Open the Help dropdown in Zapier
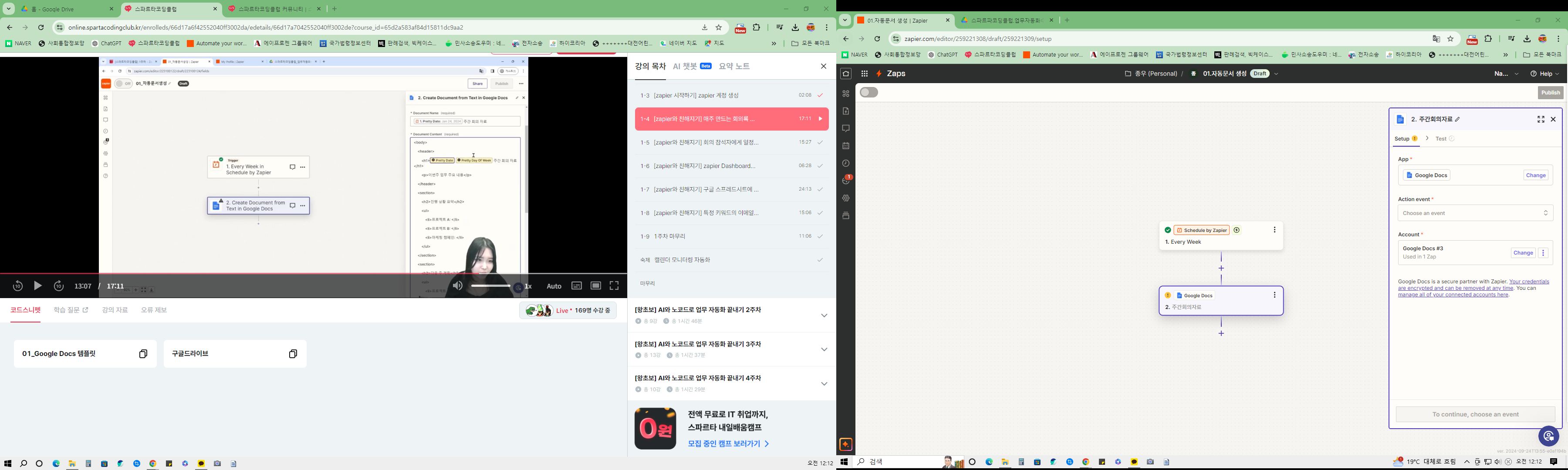The height and width of the screenshot is (470, 1568). pyautogui.click(x=1545, y=74)
